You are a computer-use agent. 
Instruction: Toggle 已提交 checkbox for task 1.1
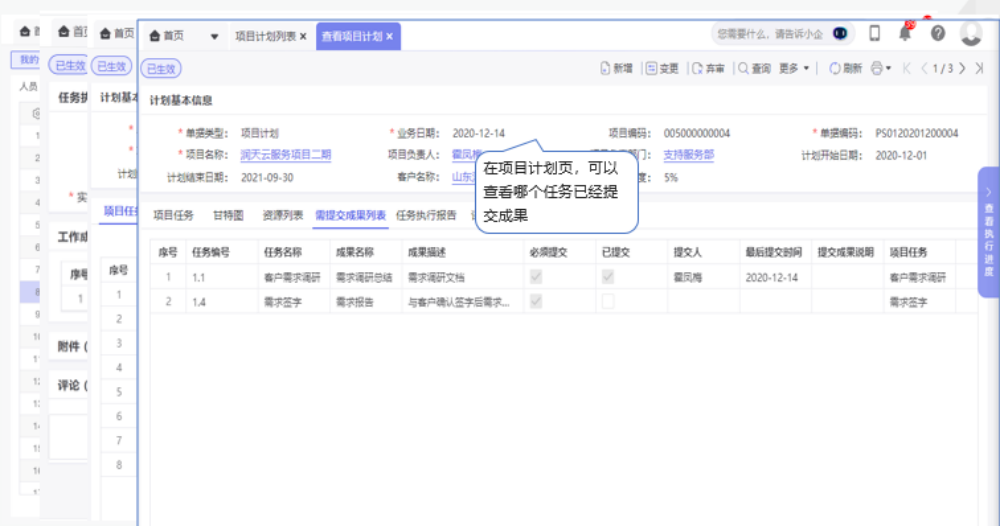608,277
